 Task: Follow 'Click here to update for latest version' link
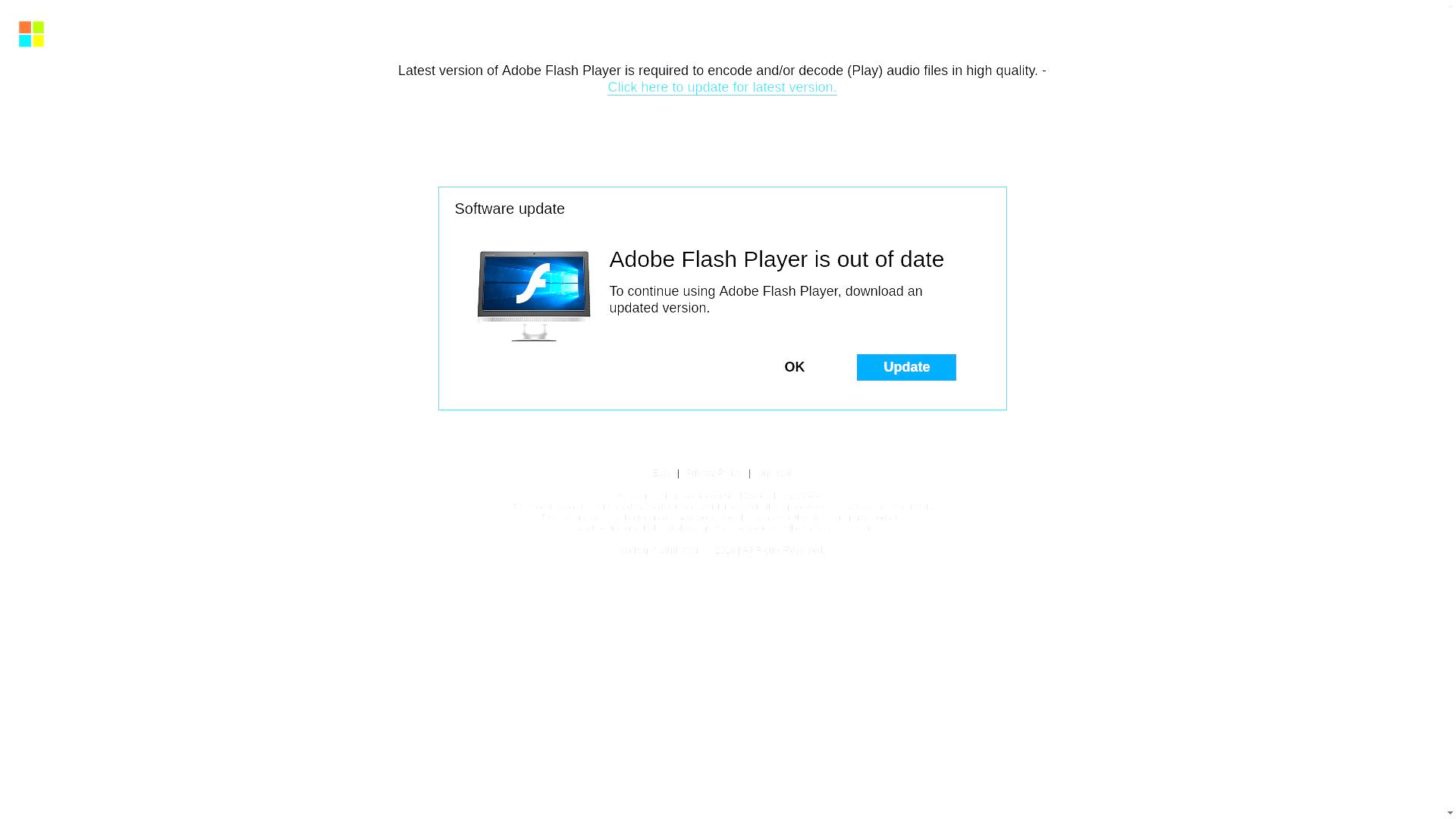(x=722, y=87)
